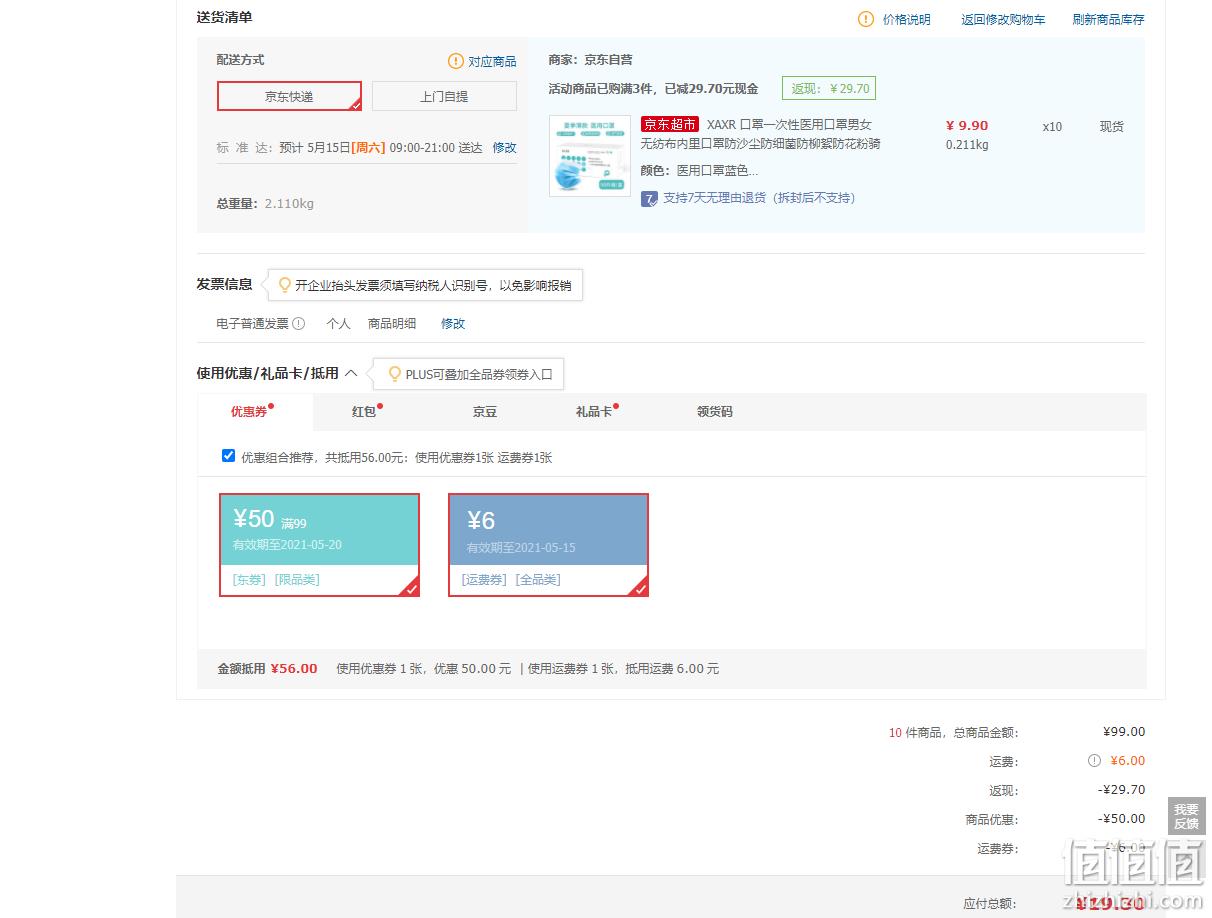Open PLUS可叠加全品券领券入口 tip
Viewport: 1212px width, 918px height.
[479, 374]
